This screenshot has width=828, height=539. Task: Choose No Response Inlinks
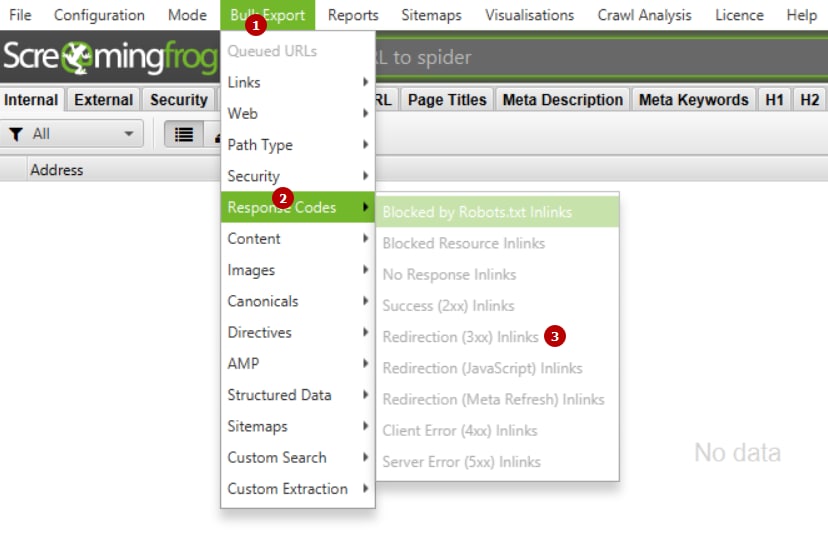[x=497, y=274]
